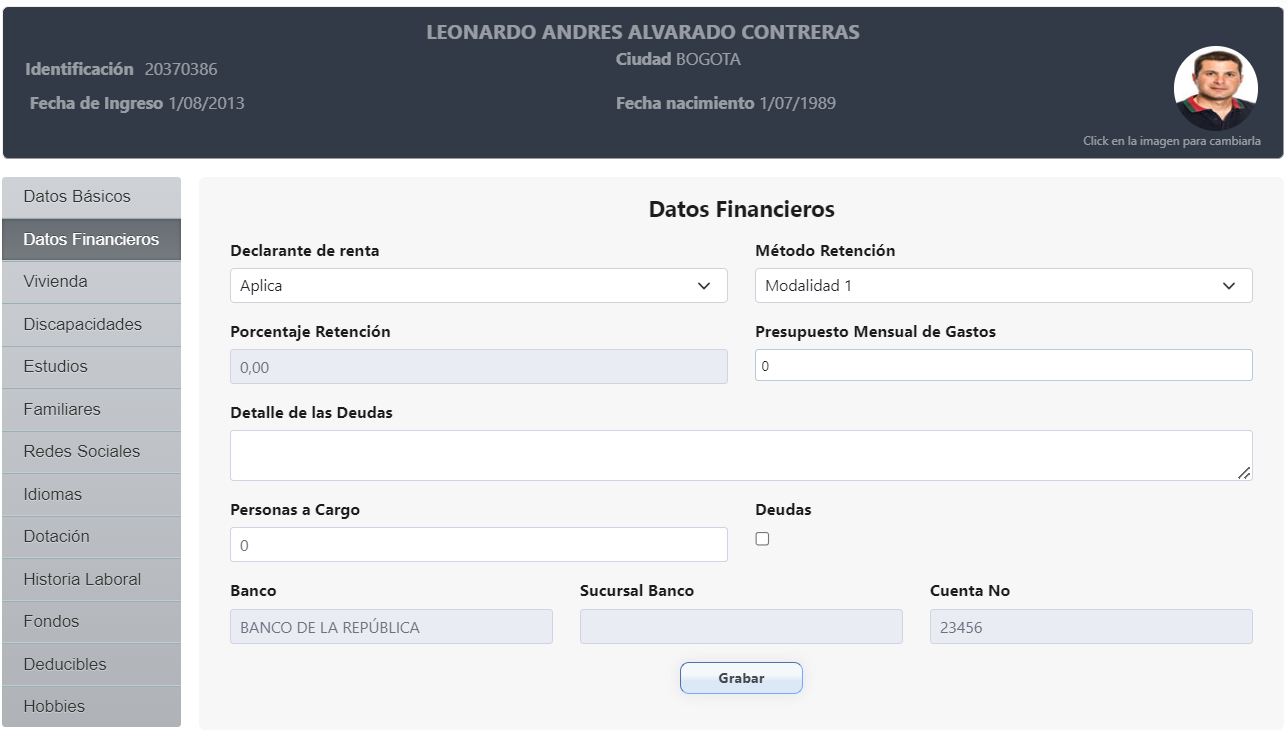Click the profile photo to change it

[1216, 88]
